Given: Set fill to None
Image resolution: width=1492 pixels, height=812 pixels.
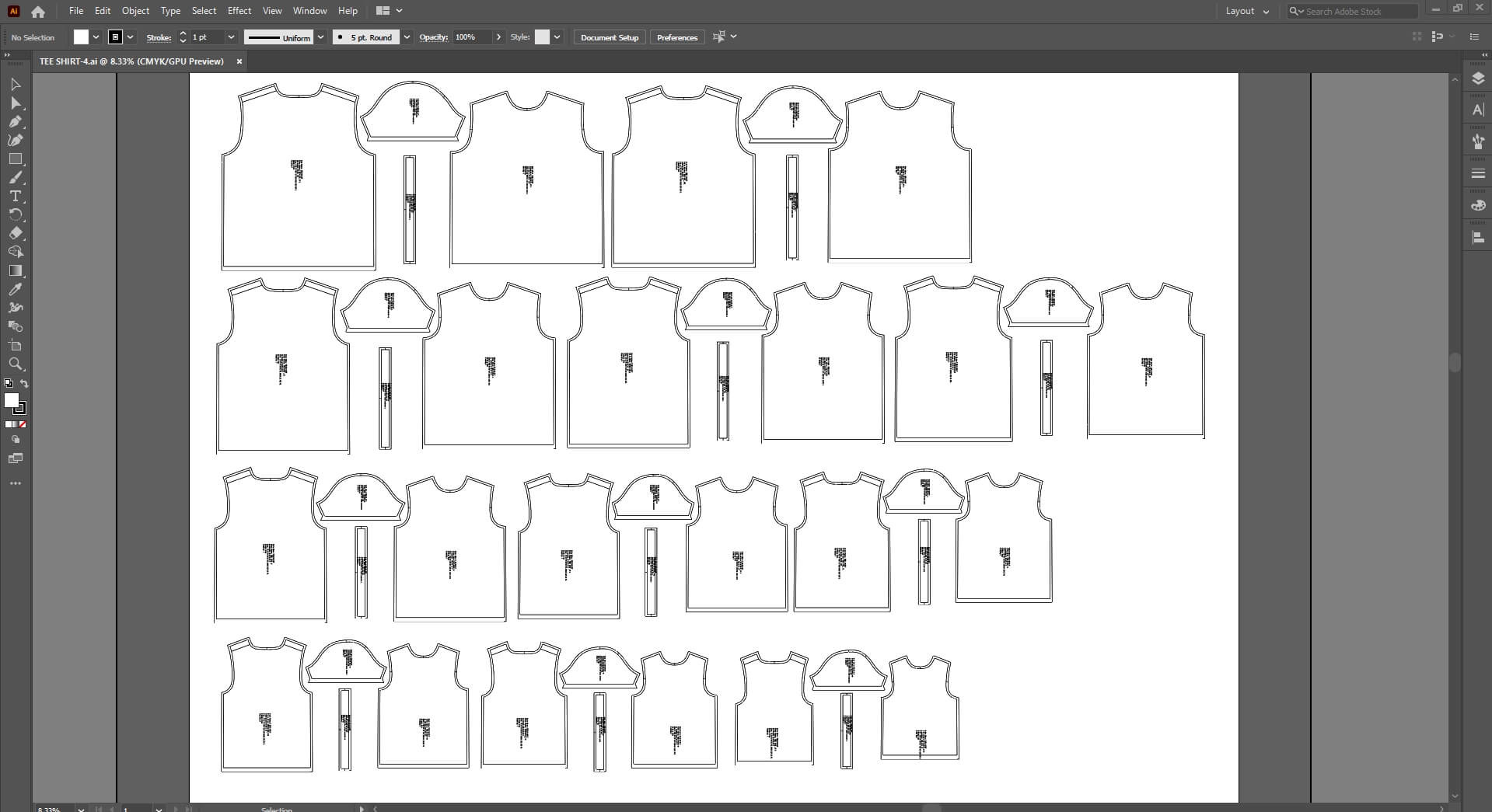Looking at the screenshot, I should 23,424.
